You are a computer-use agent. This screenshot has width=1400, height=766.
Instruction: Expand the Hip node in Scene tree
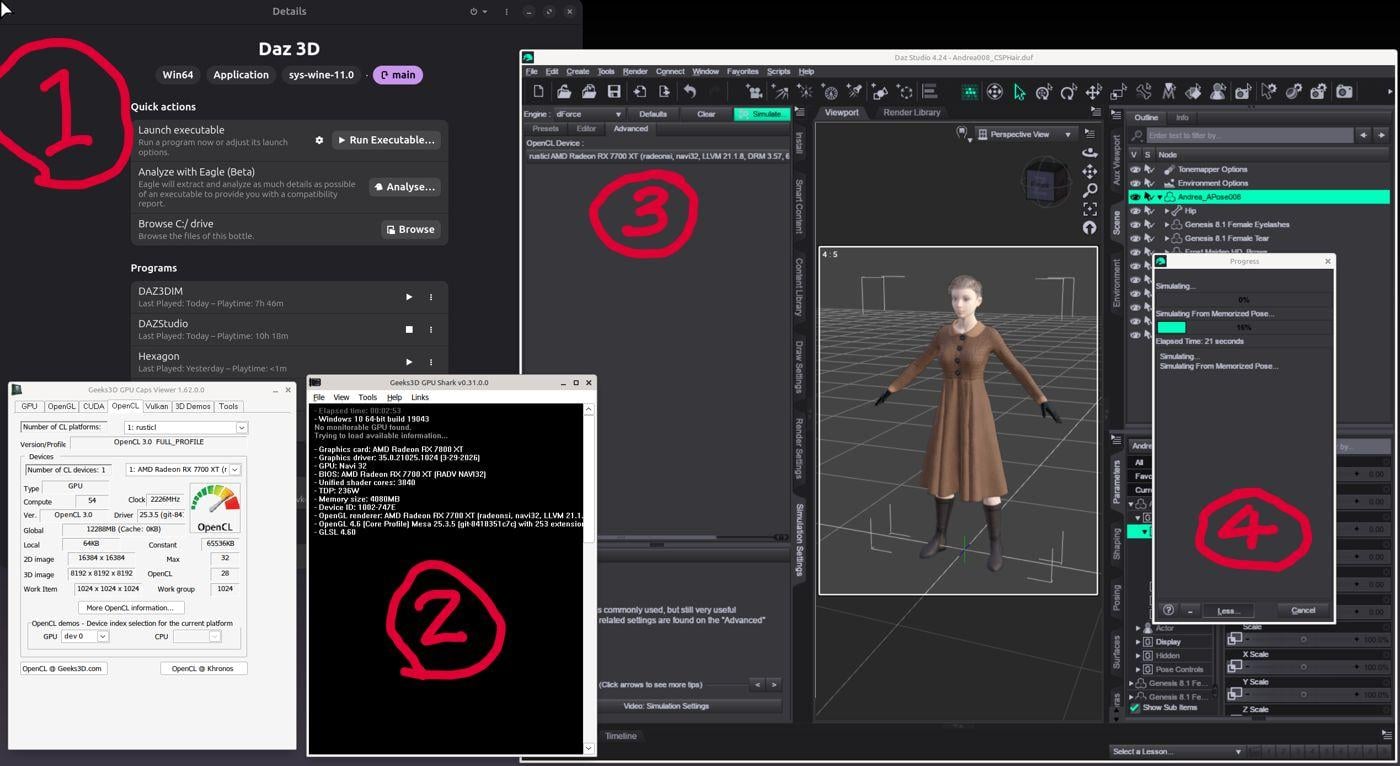point(1167,211)
